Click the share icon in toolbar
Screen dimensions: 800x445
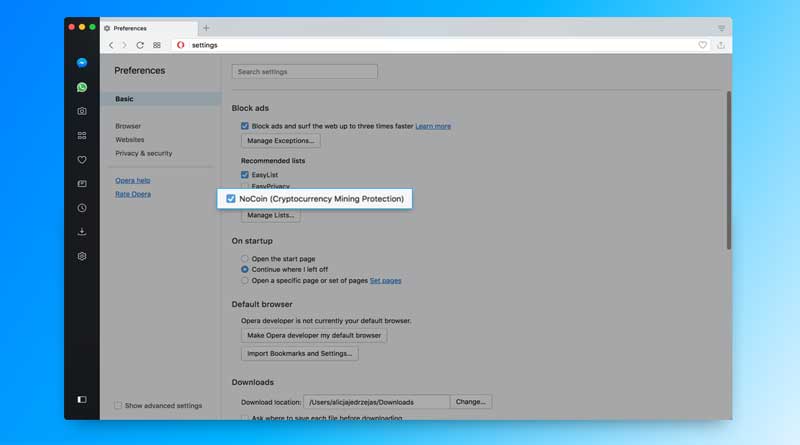721,45
